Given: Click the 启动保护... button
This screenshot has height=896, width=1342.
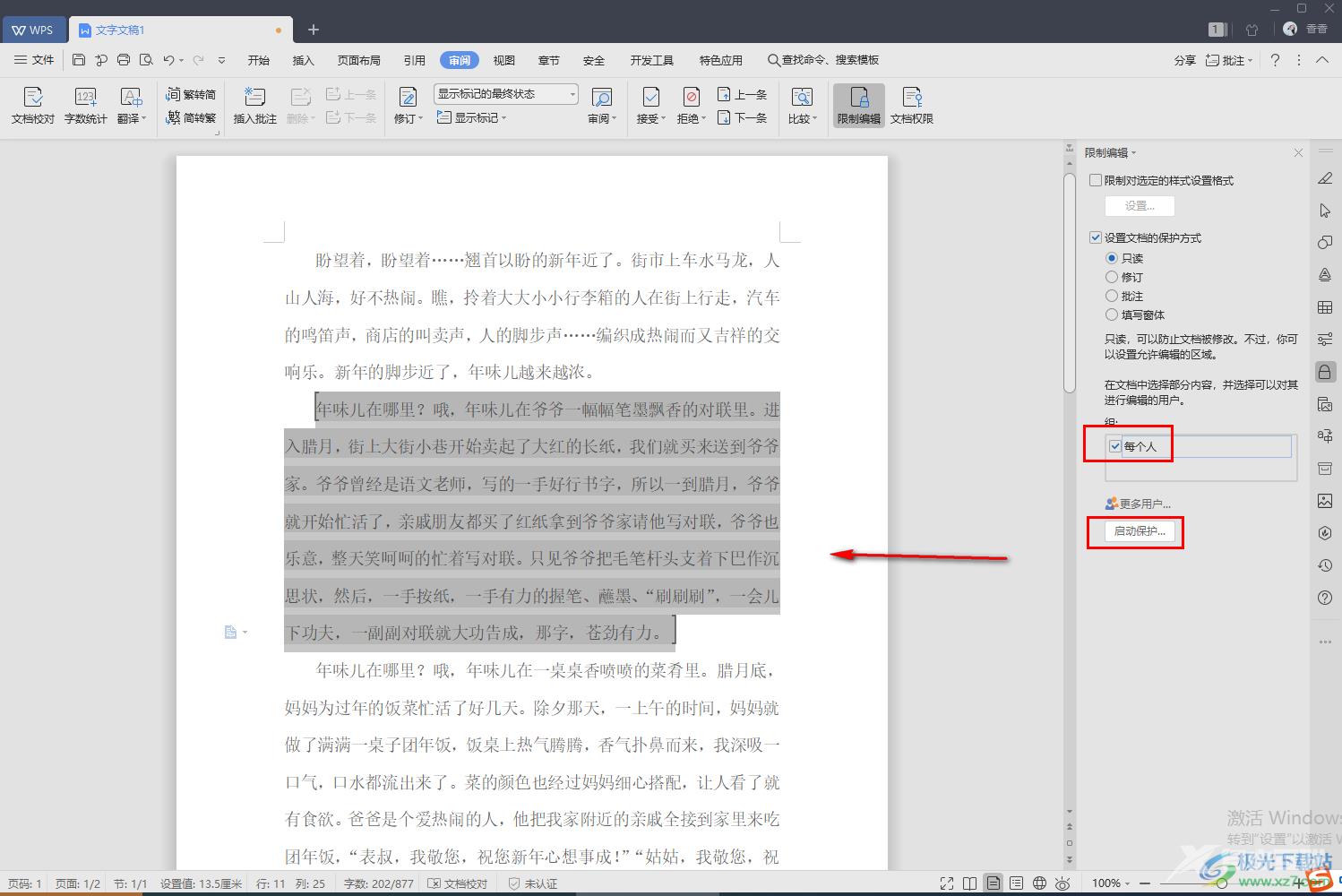Looking at the screenshot, I should coord(1140,531).
